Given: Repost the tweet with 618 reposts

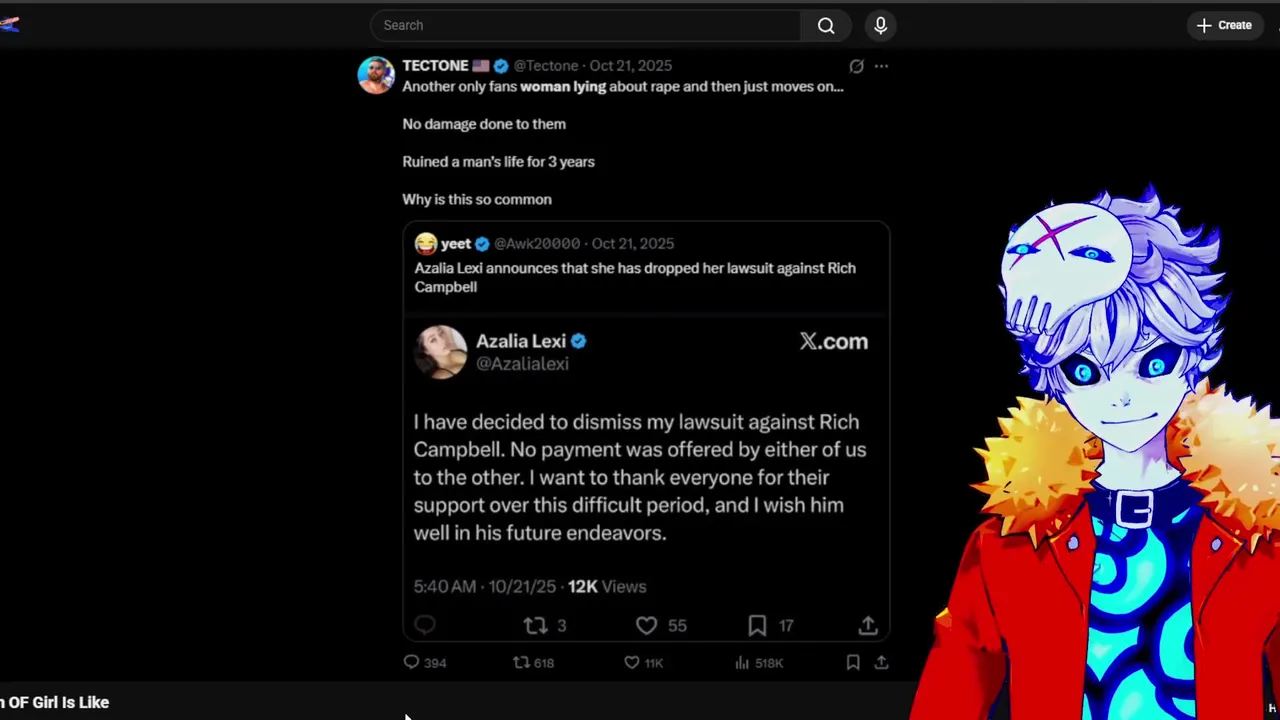Looking at the screenshot, I should pos(521,662).
